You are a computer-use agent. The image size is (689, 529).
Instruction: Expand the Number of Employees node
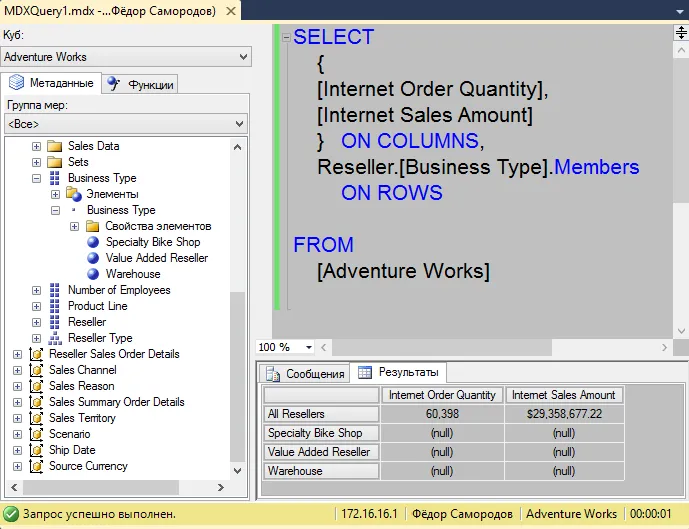coord(36,290)
